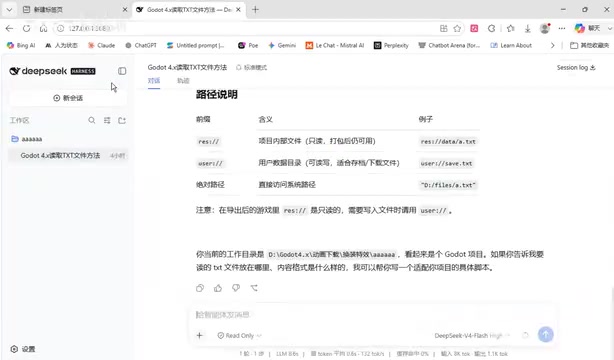Copy the assistant reply
Image resolution: width=614 pixels, height=360 pixels.
tap(200, 288)
